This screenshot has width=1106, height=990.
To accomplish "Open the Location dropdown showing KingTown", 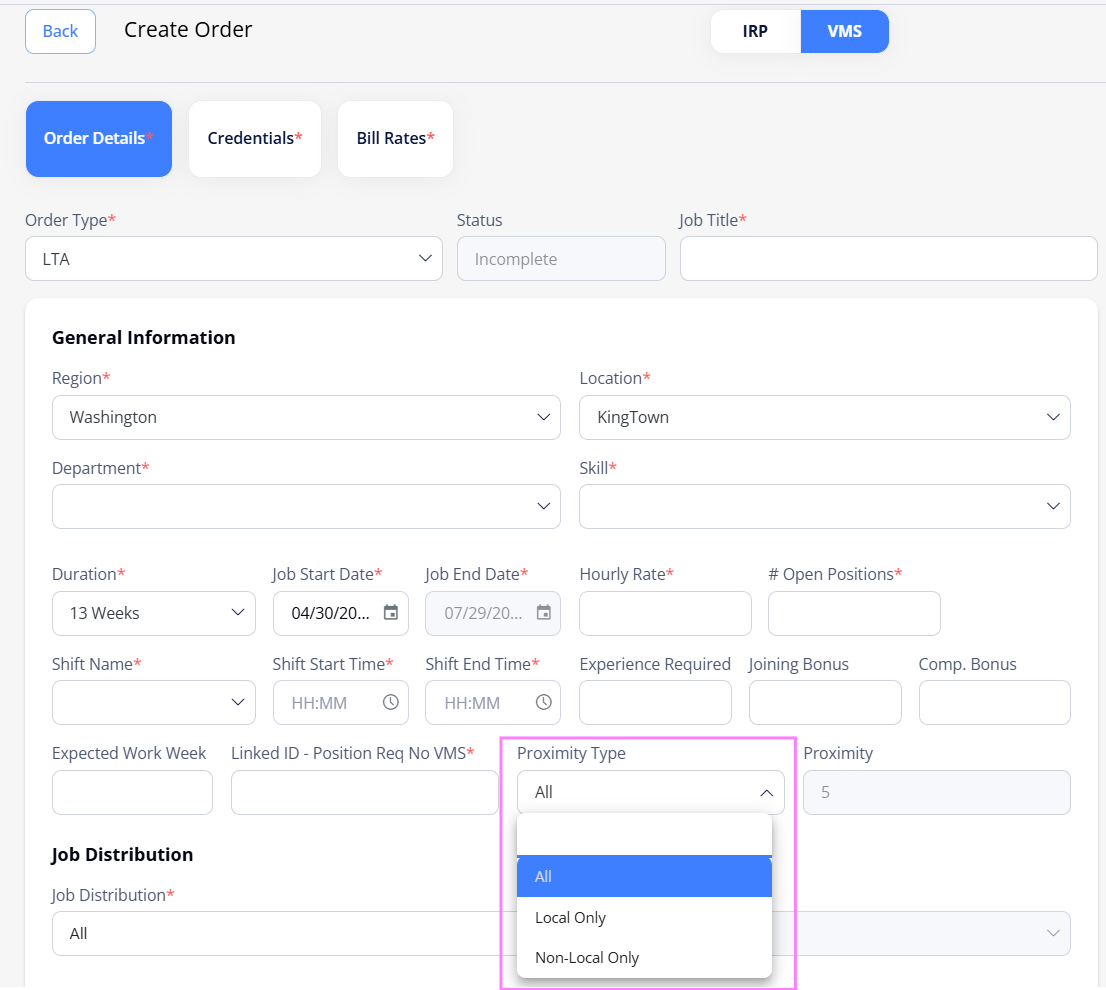I will click(x=825, y=417).
